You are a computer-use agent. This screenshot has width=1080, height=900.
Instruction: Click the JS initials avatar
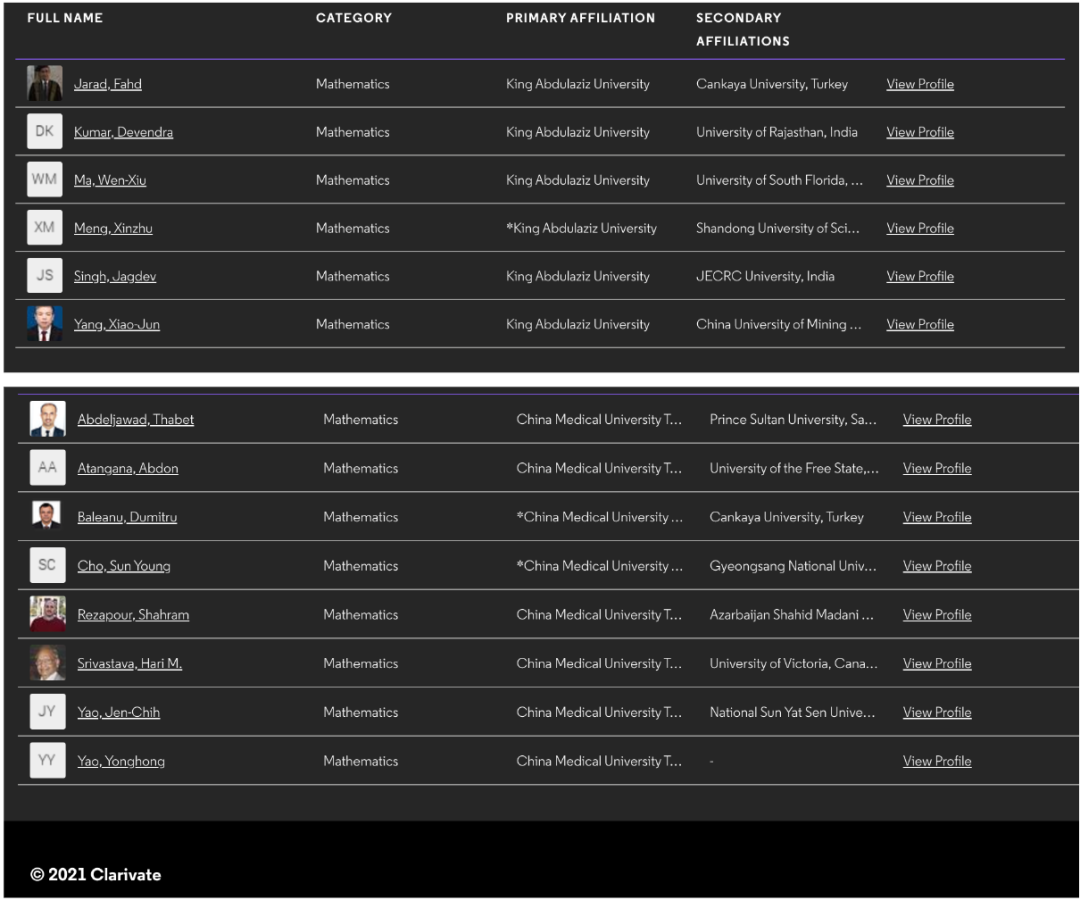pos(45,275)
